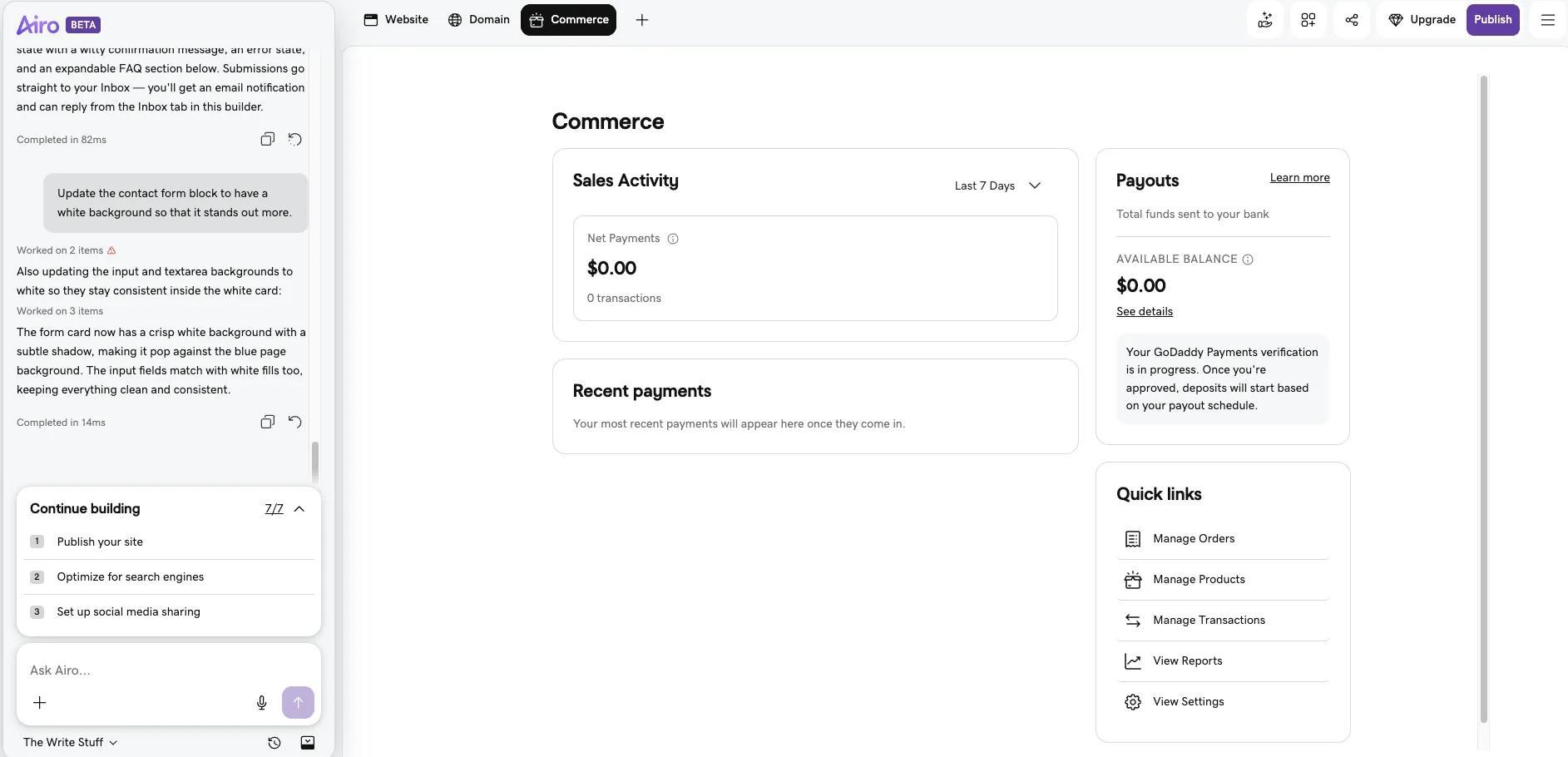1568x757 pixels.
Task: Click the Ask Airo input field
Action: (137, 670)
